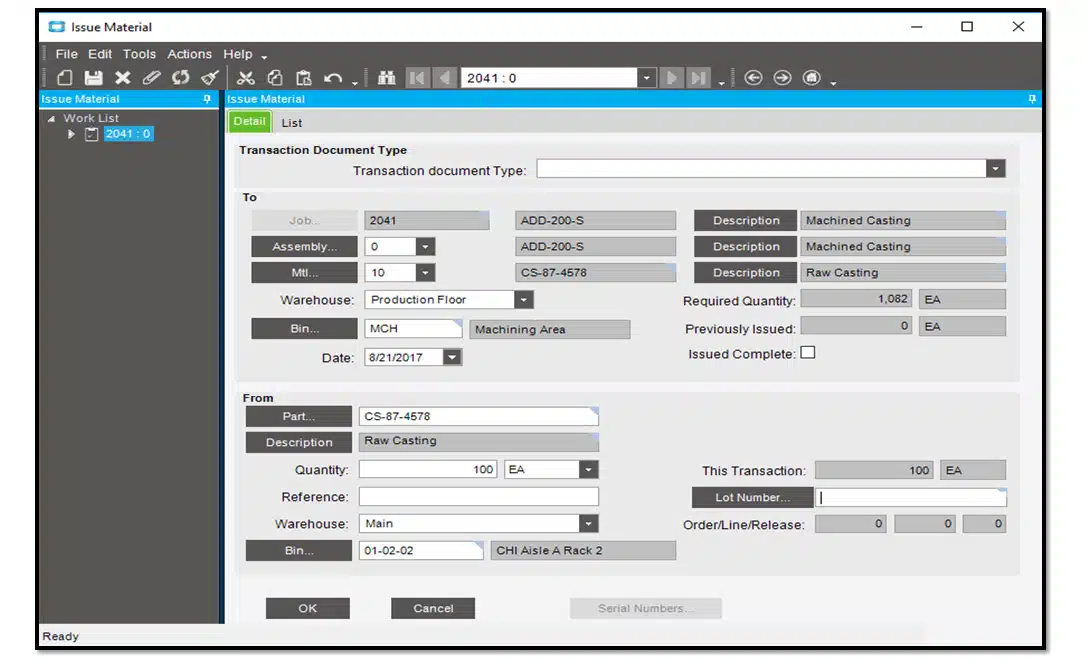The height and width of the screenshot is (664, 1088).
Task: Toggle the Issued Complete checkbox
Action: pyautogui.click(x=808, y=353)
